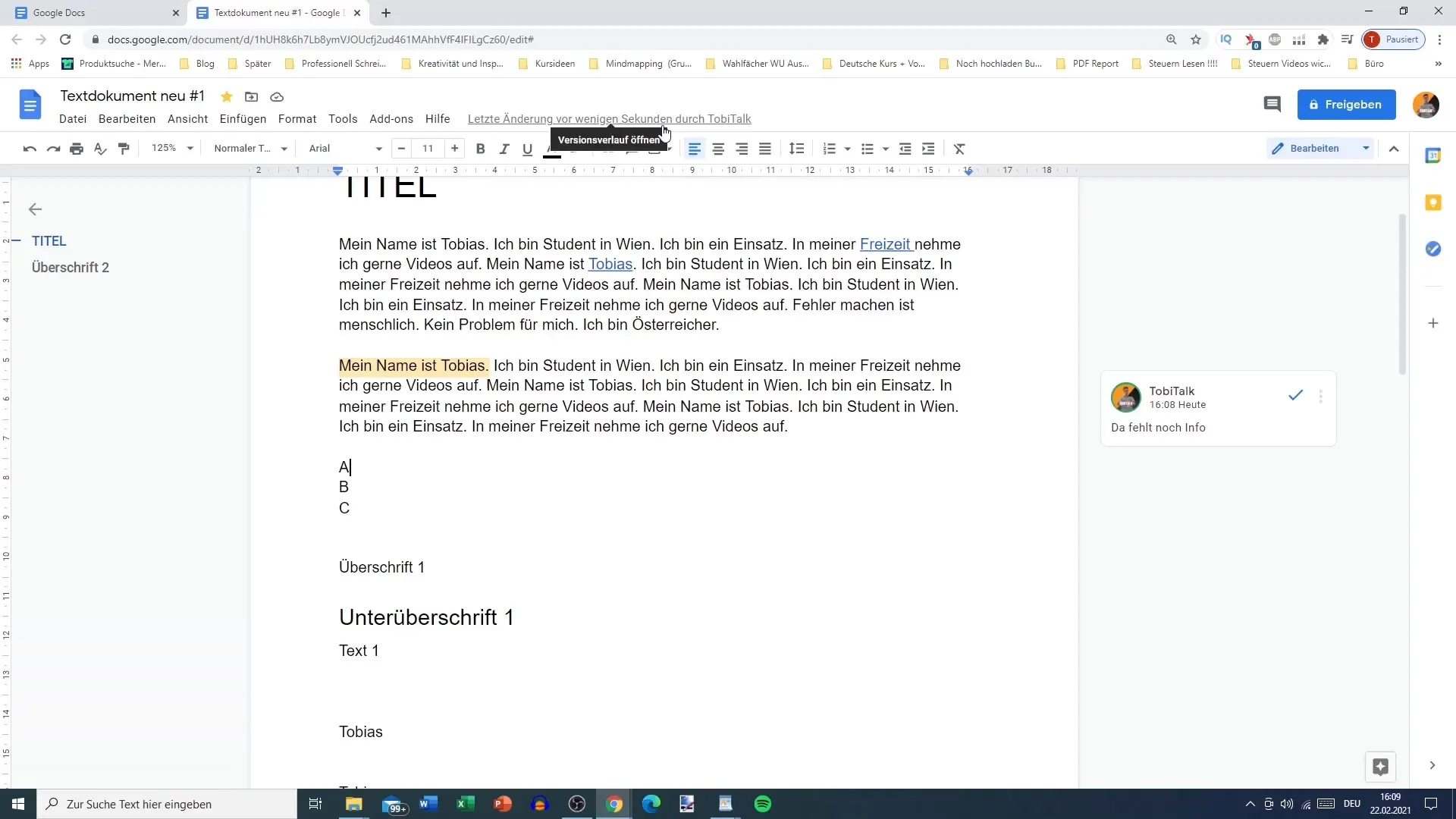Click font size stepper increase button
Viewport: 1456px width, 819px height.
coord(454,148)
